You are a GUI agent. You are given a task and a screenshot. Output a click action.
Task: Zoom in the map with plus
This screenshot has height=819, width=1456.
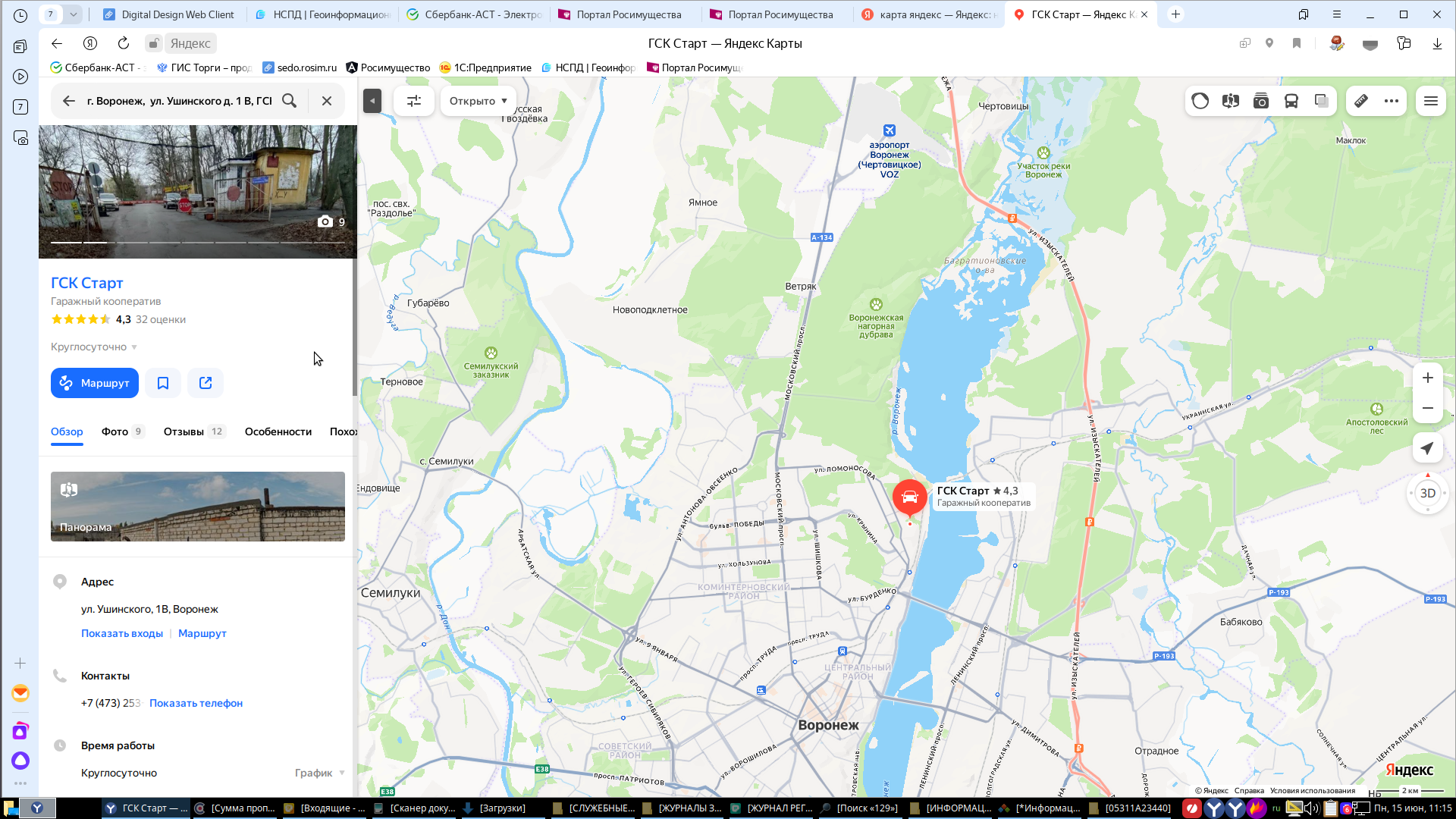tap(1428, 378)
